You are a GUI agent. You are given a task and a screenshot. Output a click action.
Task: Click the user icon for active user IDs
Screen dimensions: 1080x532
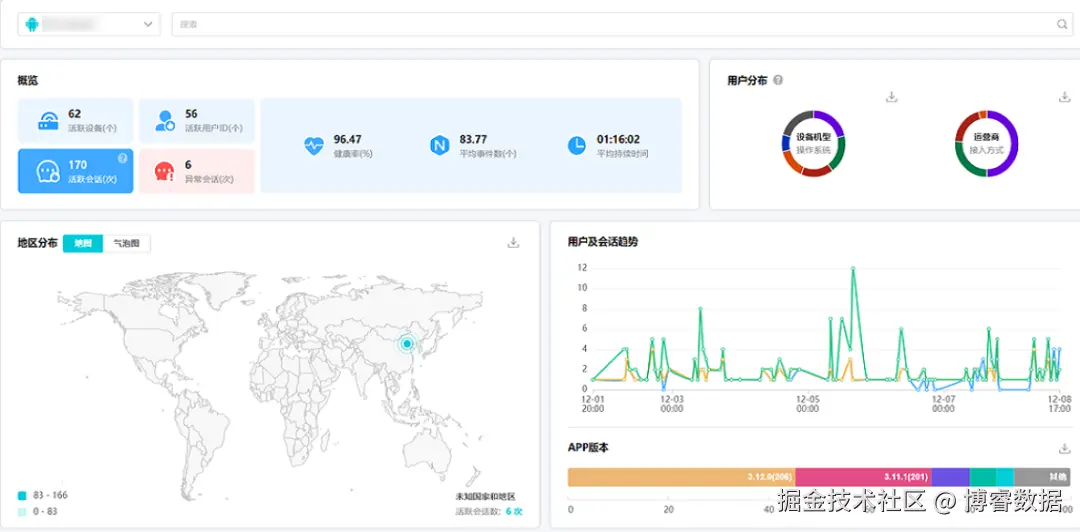coord(165,121)
